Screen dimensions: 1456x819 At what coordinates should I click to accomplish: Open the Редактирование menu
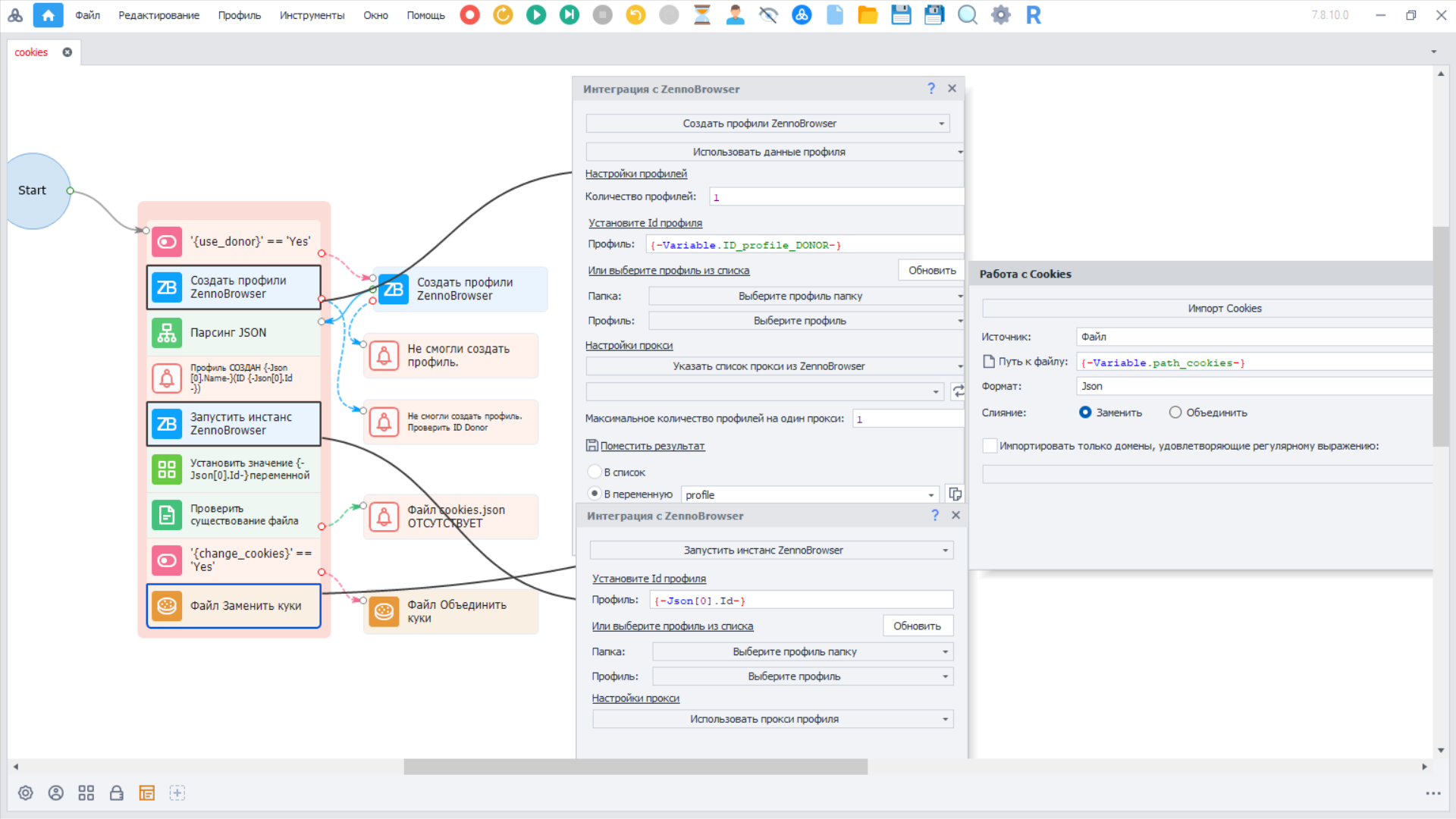pyautogui.click(x=158, y=15)
